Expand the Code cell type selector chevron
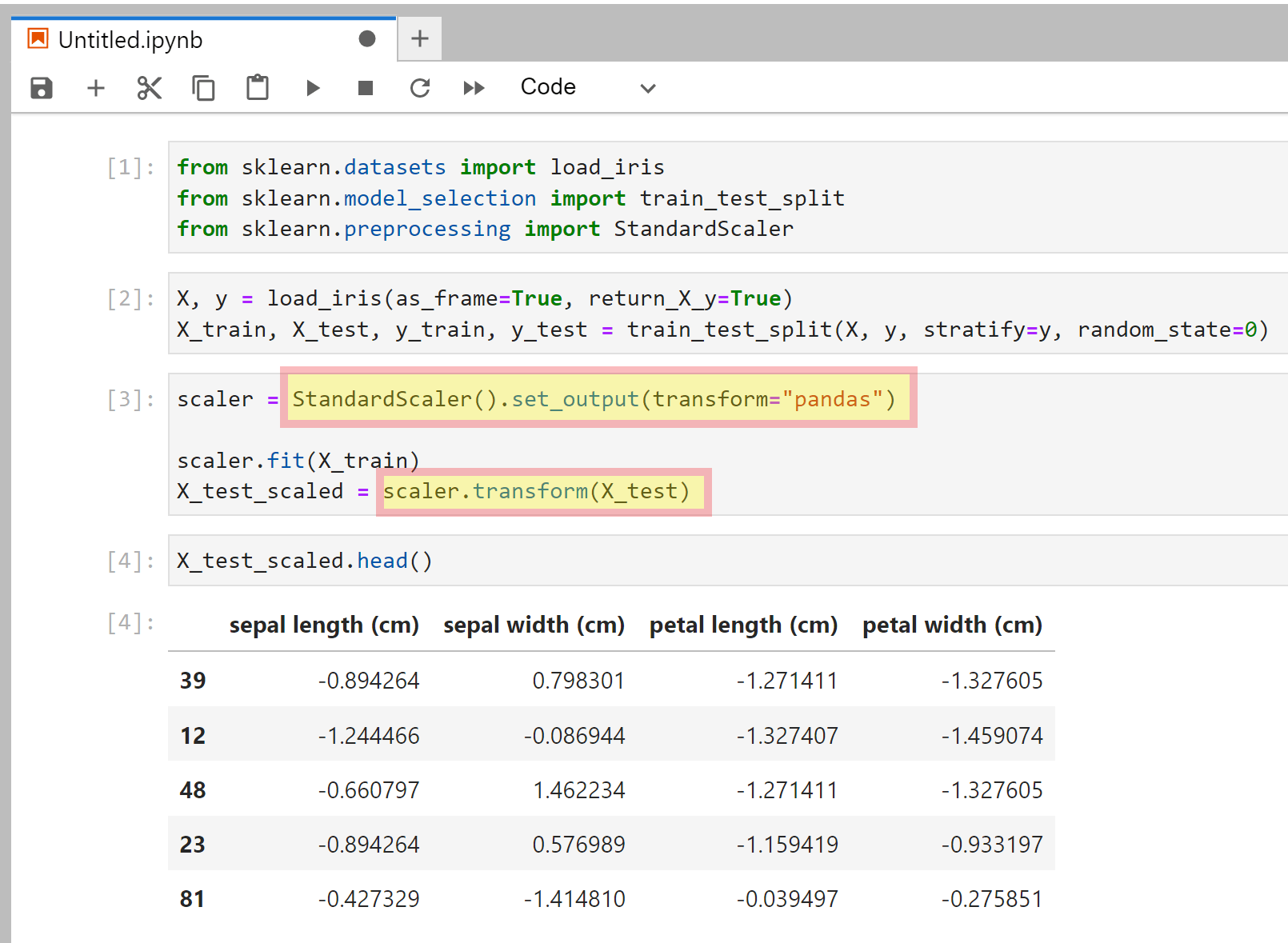Viewport: 1288px width, 943px height. pos(647,88)
